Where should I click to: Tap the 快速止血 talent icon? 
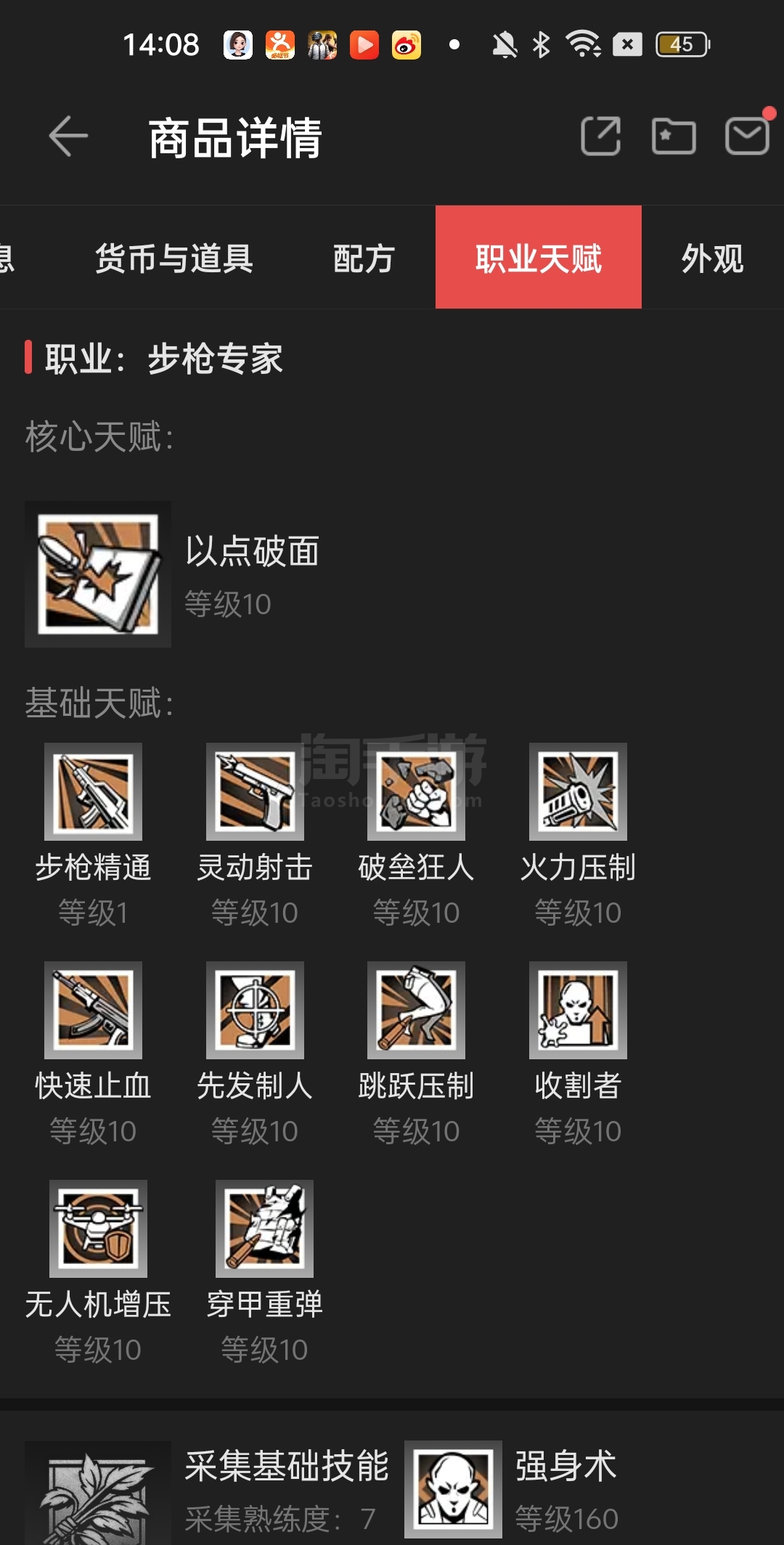pyautogui.click(x=93, y=1010)
